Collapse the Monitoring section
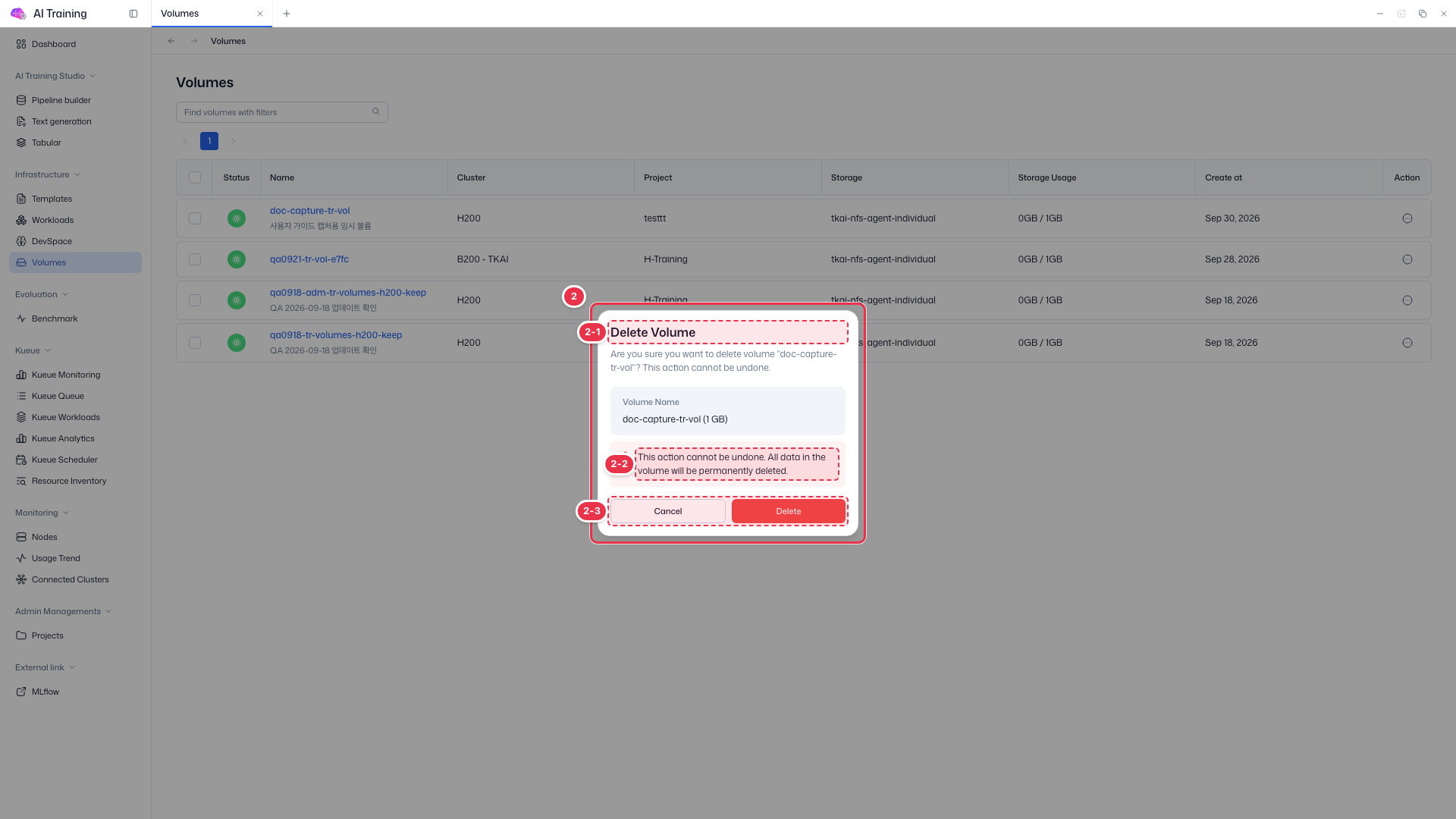 pos(42,513)
